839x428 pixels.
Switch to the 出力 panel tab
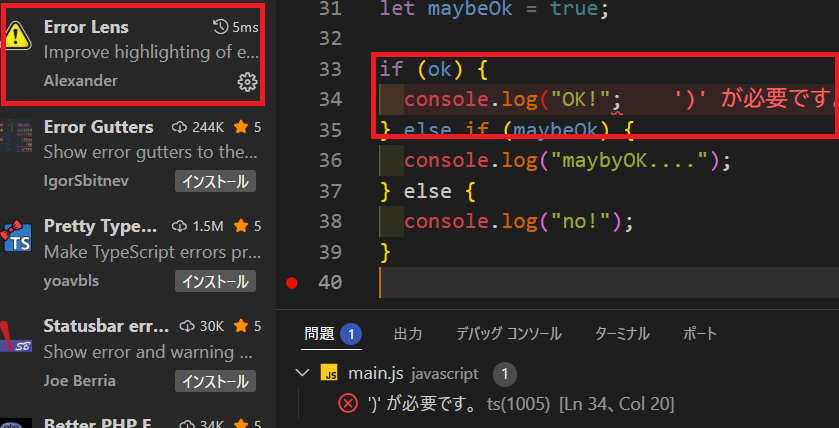[x=408, y=334]
